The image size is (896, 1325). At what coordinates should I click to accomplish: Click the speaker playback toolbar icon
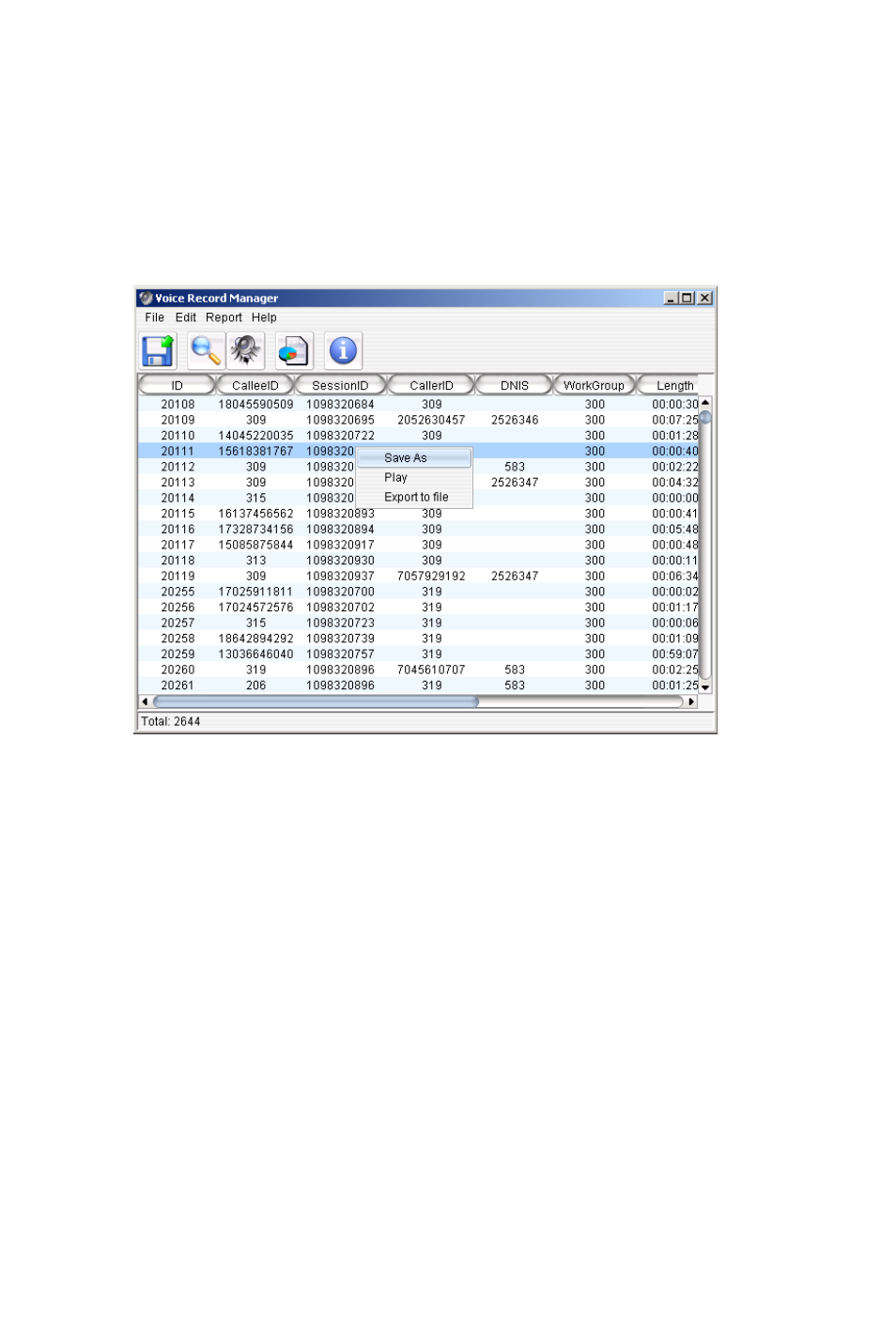[246, 351]
